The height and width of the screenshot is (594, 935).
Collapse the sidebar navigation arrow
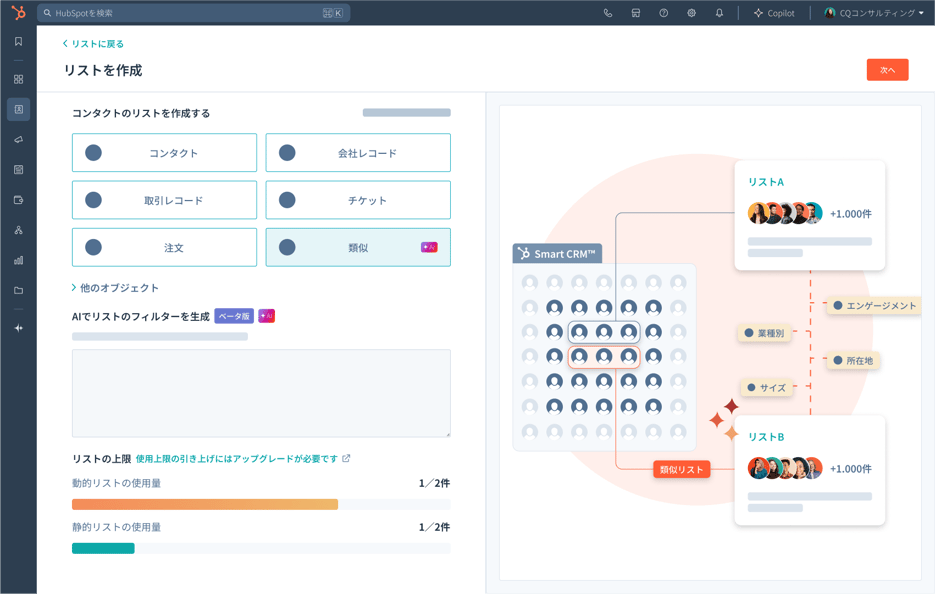18,328
